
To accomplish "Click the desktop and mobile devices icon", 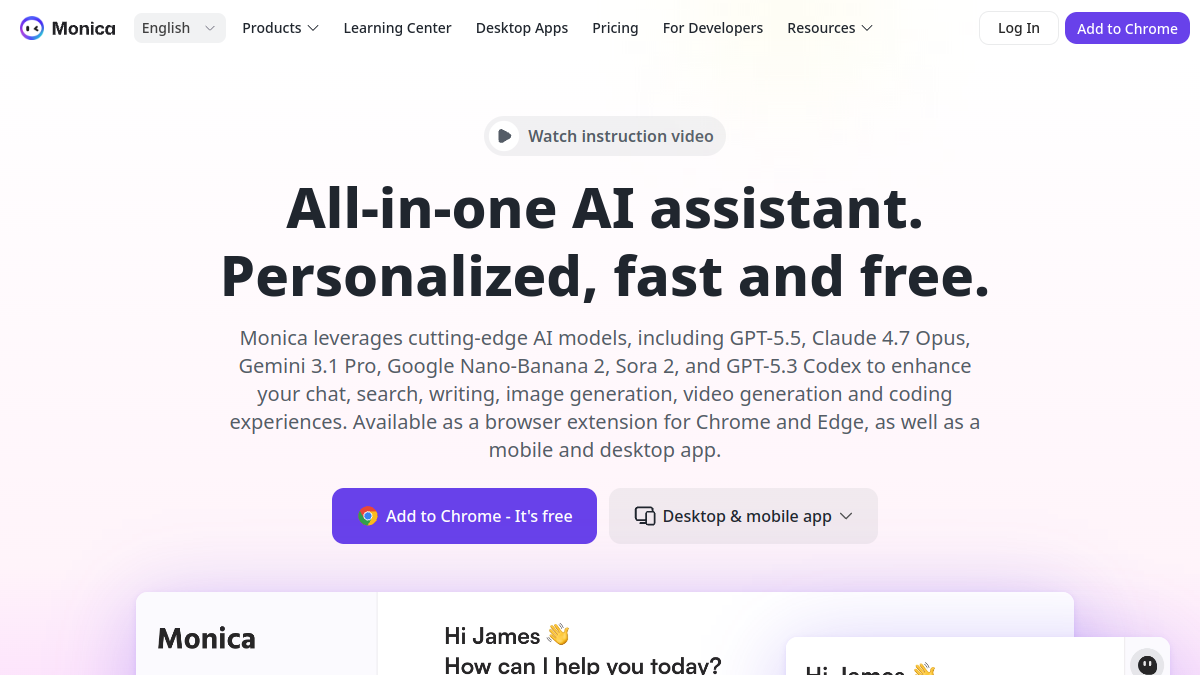I will 645,516.
